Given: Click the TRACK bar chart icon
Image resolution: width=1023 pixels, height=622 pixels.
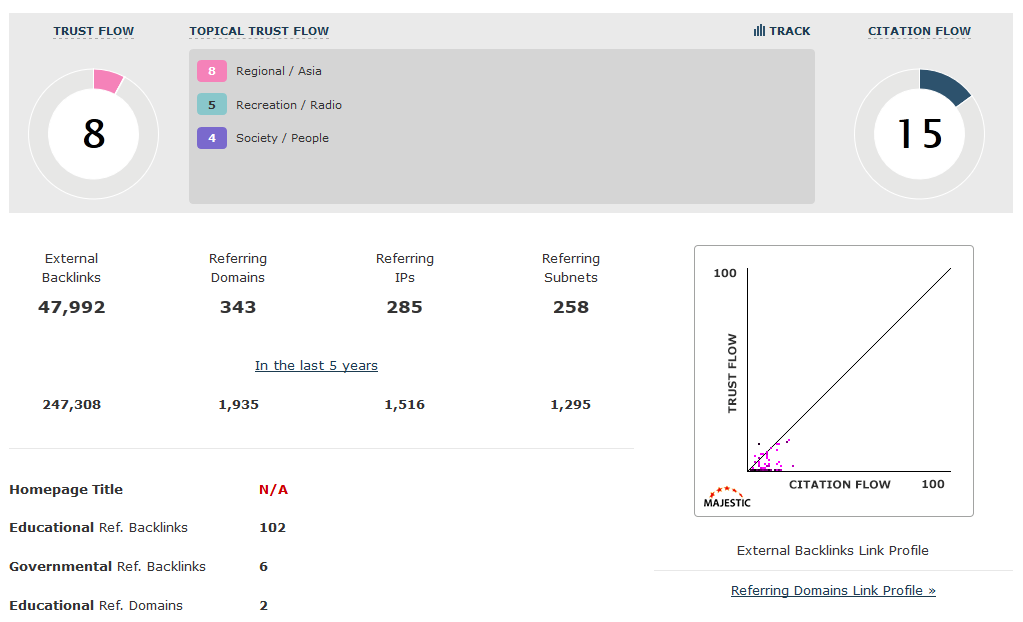Looking at the screenshot, I should coord(759,31).
